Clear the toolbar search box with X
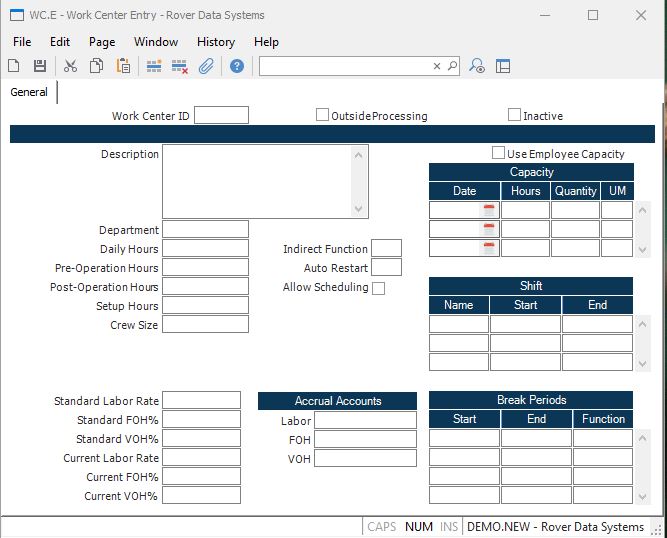This screenshot has width=667, height=538. click(x=437, y=66)
